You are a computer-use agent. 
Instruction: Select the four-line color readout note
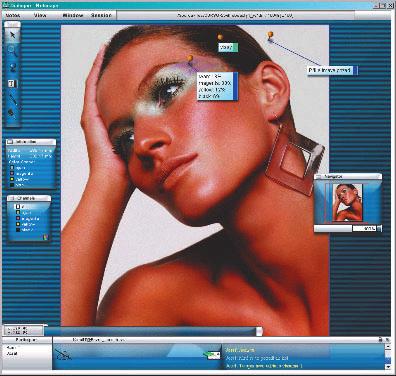click(x=217, y=86)
